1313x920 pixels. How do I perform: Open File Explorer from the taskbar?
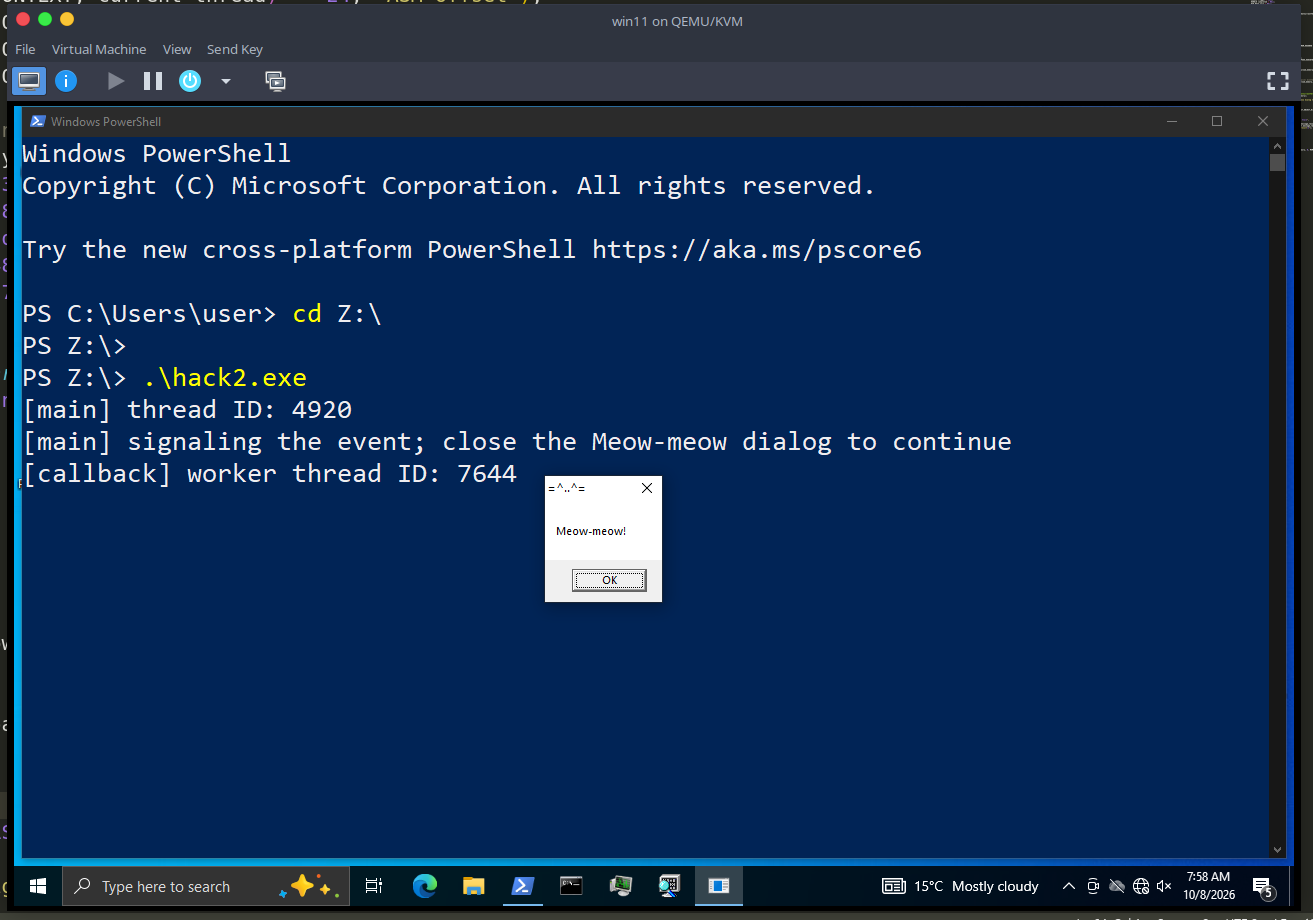click(474, 886)
